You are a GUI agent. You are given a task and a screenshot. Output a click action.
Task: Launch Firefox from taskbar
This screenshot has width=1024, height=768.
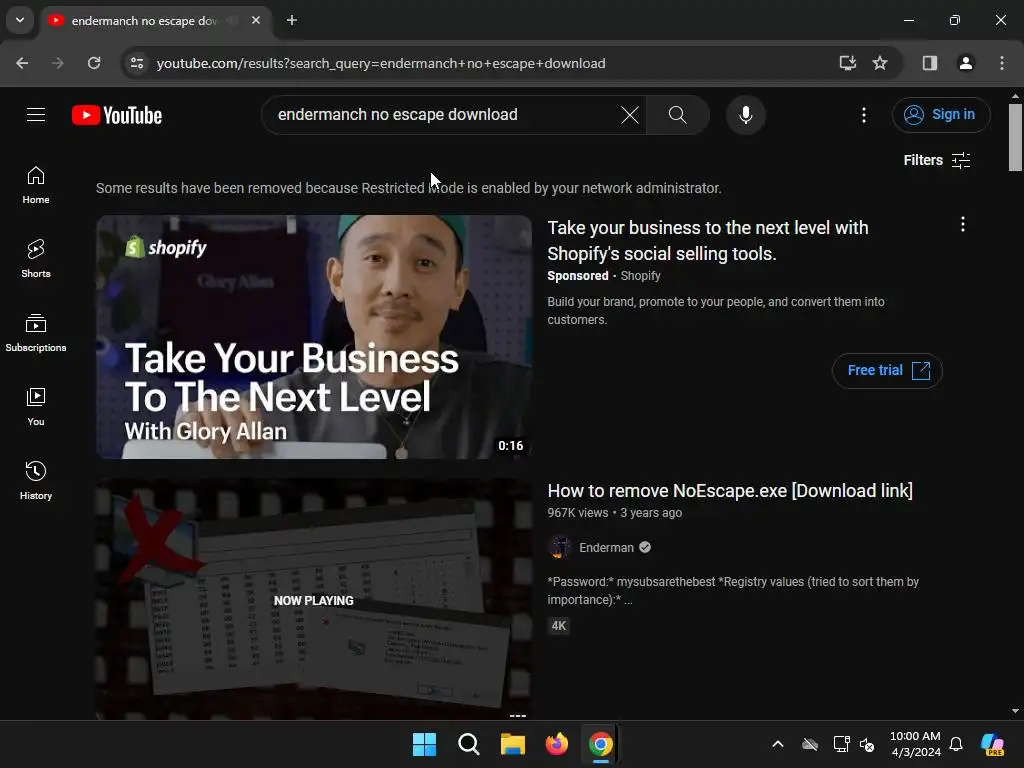(x=556, y=744)
